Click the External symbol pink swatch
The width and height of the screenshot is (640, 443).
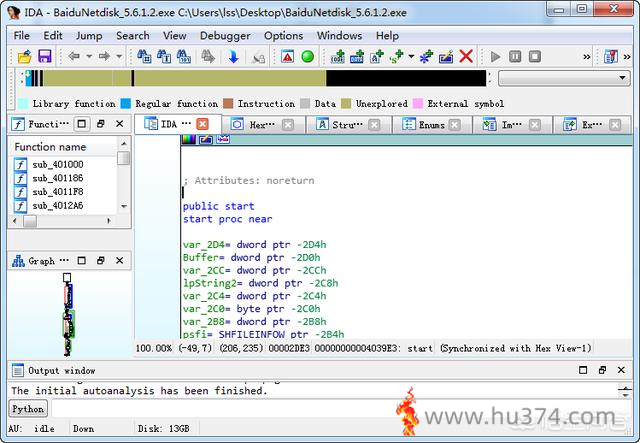click(x=418, y=104)
